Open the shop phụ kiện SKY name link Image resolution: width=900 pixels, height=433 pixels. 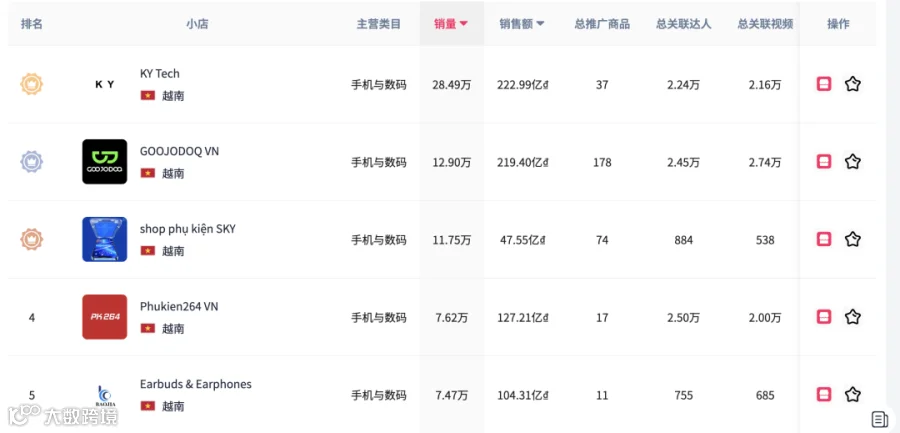[x=188, y=229]
